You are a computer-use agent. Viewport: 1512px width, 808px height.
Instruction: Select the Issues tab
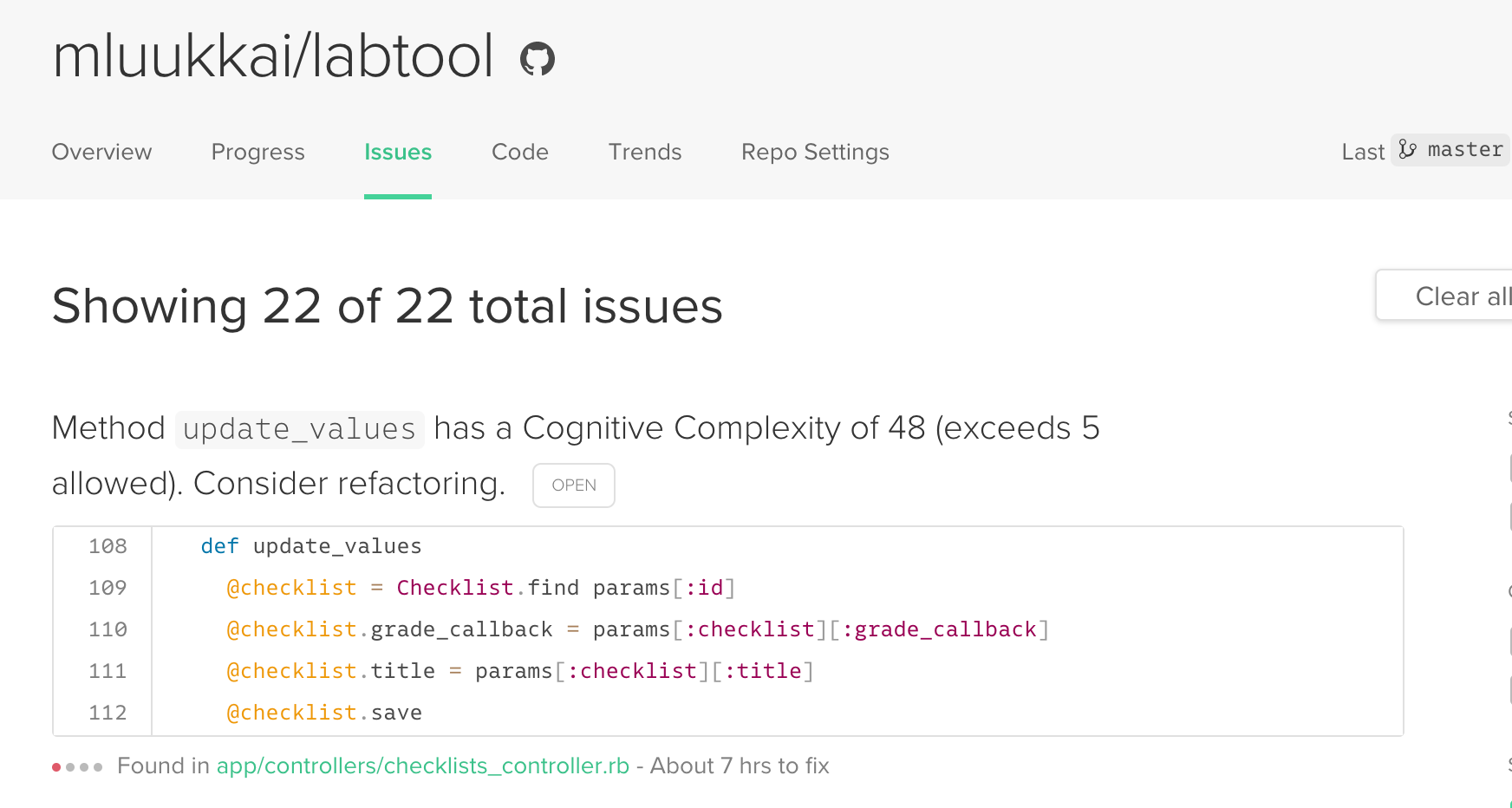pyautogui.click(x=397, y=152)
